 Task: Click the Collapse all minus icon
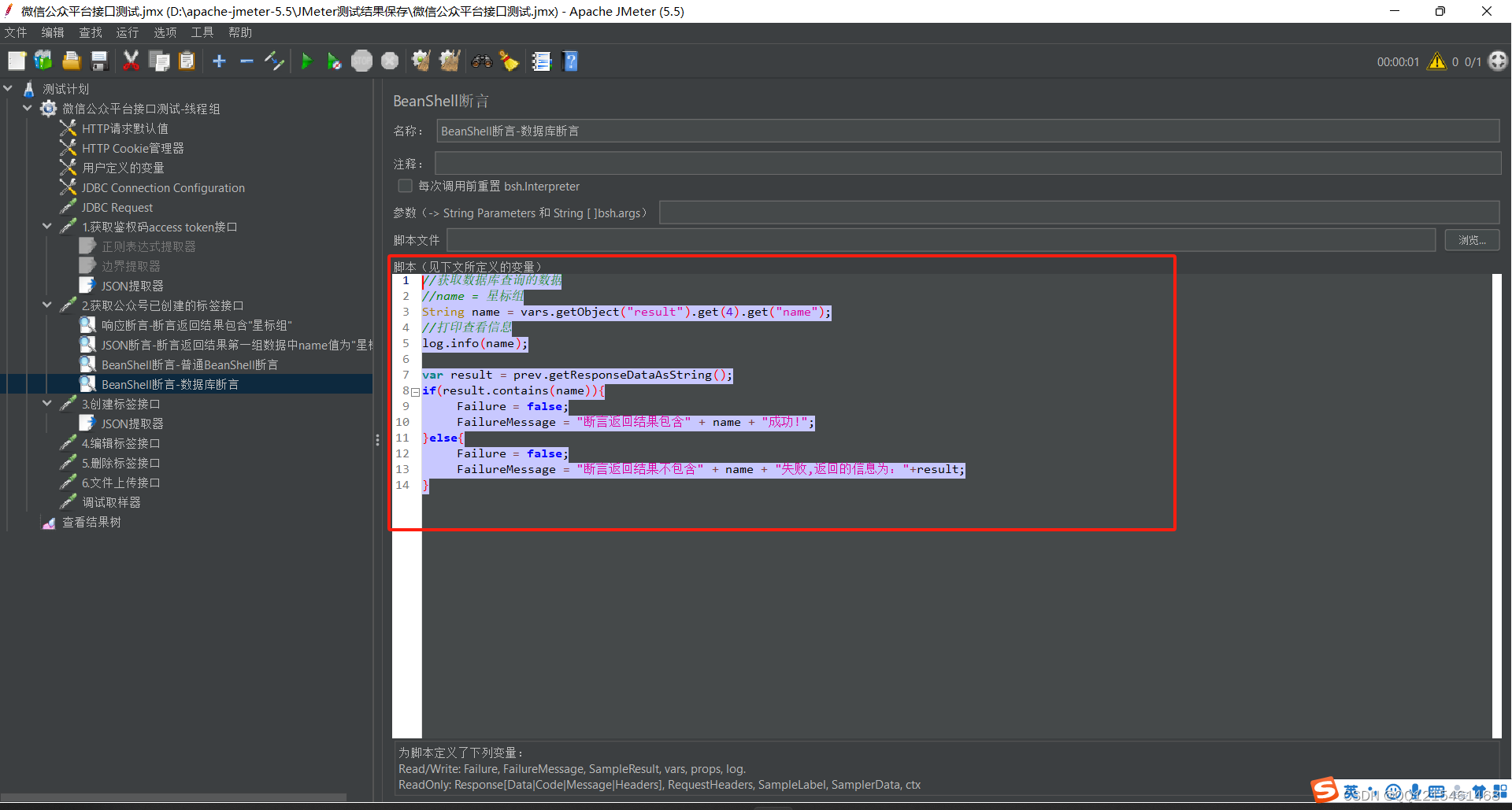pos(246,61)
